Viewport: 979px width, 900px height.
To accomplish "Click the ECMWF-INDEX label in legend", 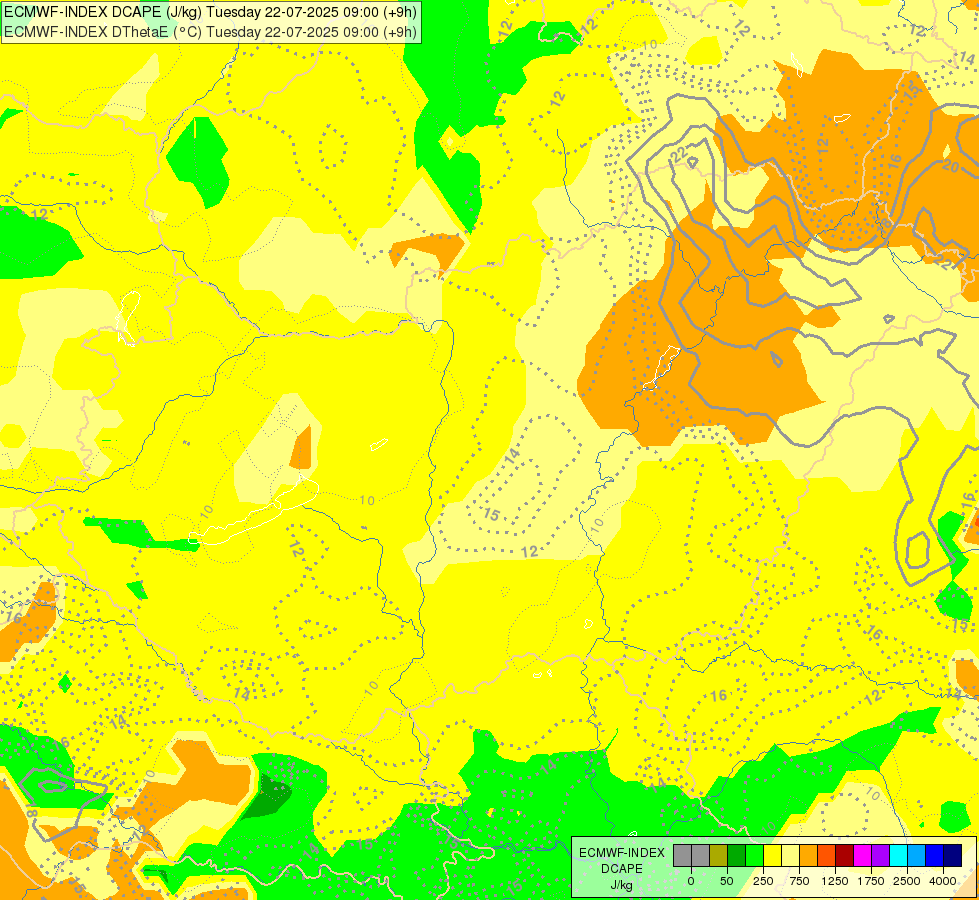I will click(622, 853).
